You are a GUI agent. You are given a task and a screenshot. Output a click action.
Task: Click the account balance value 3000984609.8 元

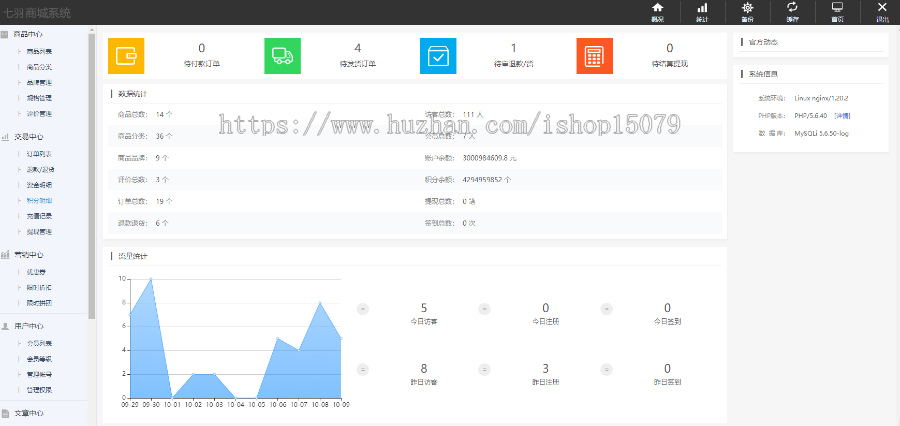click(x=489, y=158)
